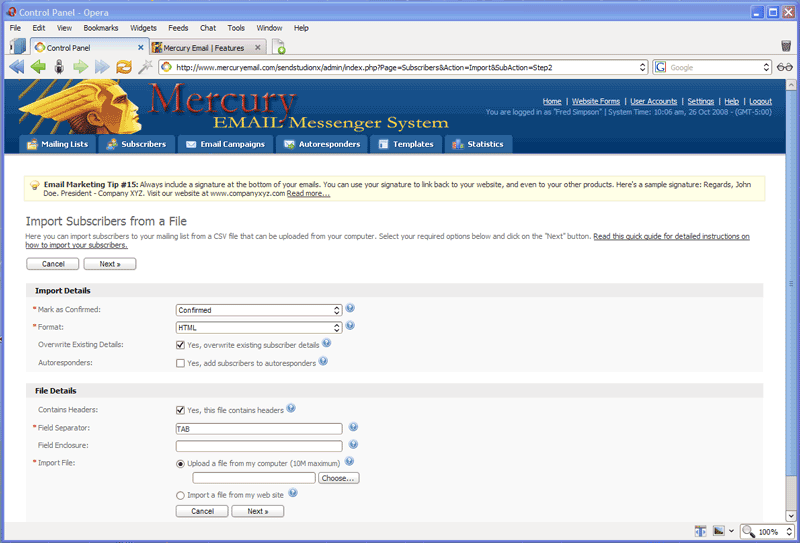The width and height of the screenshot is (800, 543).
Task: Close the Mercury Email Features tab
Action: click(x=258, y=47)
